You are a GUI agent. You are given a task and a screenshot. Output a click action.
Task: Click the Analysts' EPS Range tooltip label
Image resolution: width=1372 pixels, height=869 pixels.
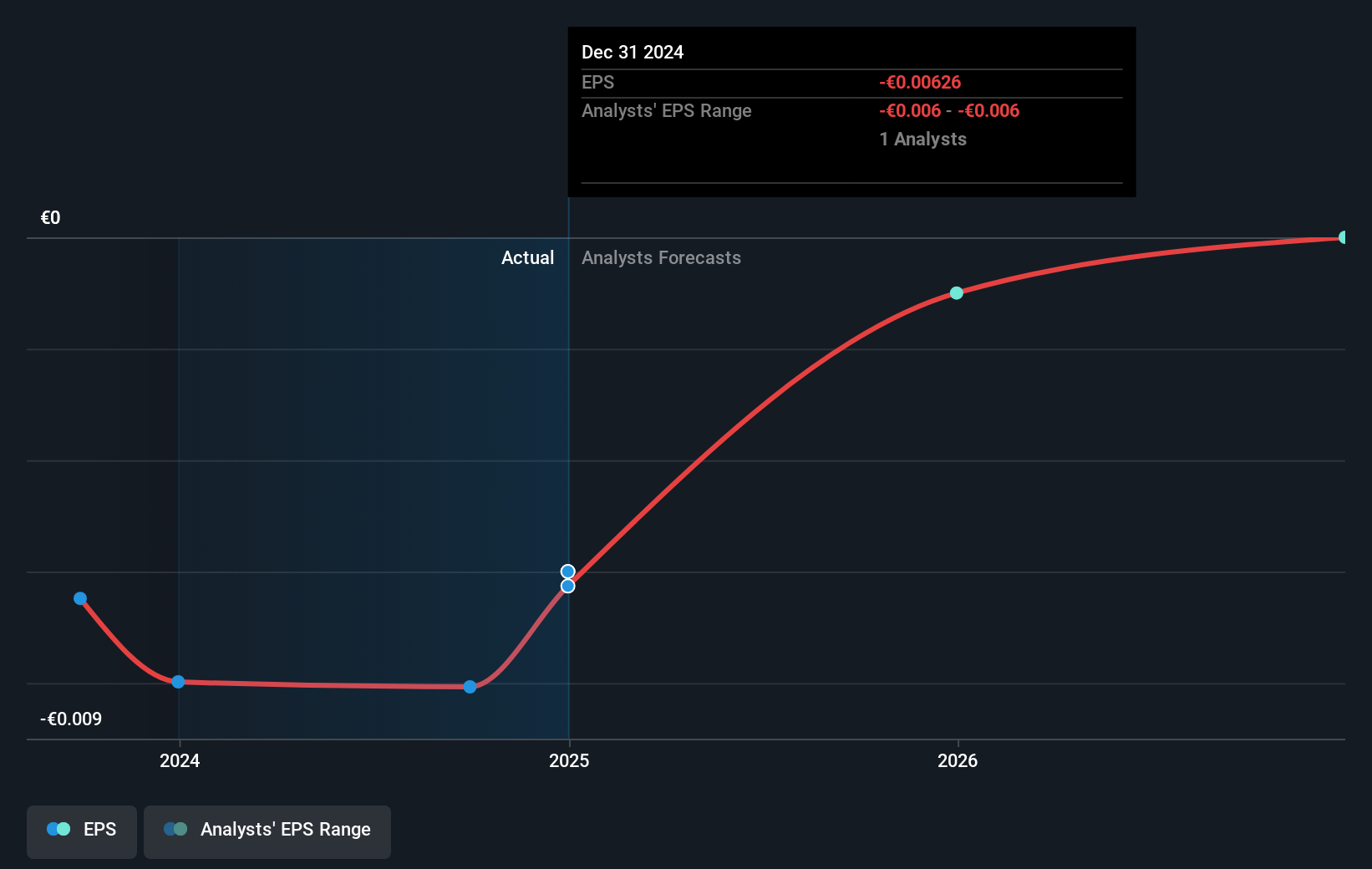click(667, 111)
